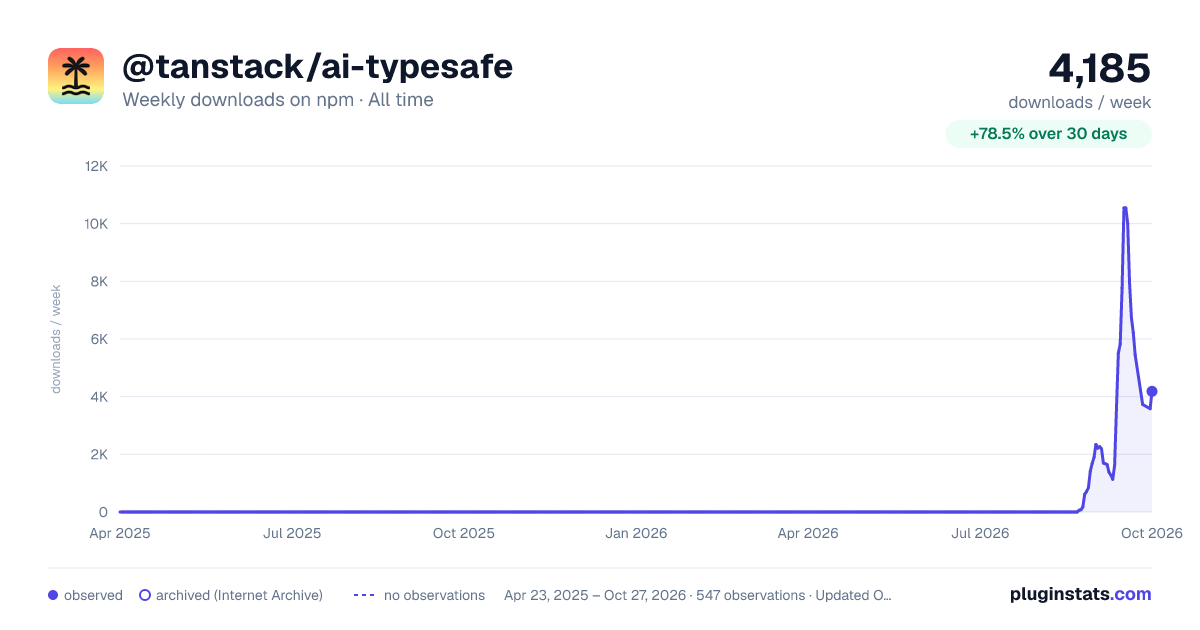Image resolution: width=1200 pixels, height=630 pixels.
Task: Click the Jul 2025 x-axis label
Action: 292,534
